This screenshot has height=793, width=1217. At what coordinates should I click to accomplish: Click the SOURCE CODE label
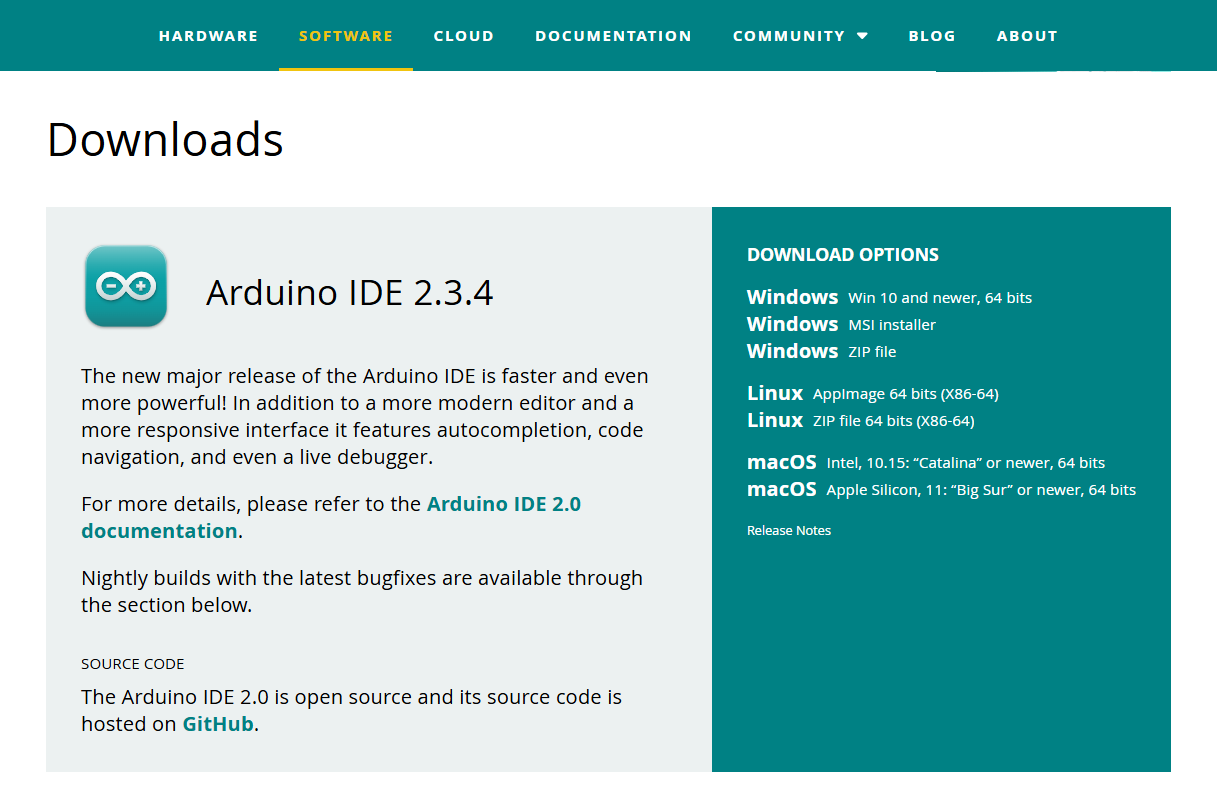pos(133,664)
